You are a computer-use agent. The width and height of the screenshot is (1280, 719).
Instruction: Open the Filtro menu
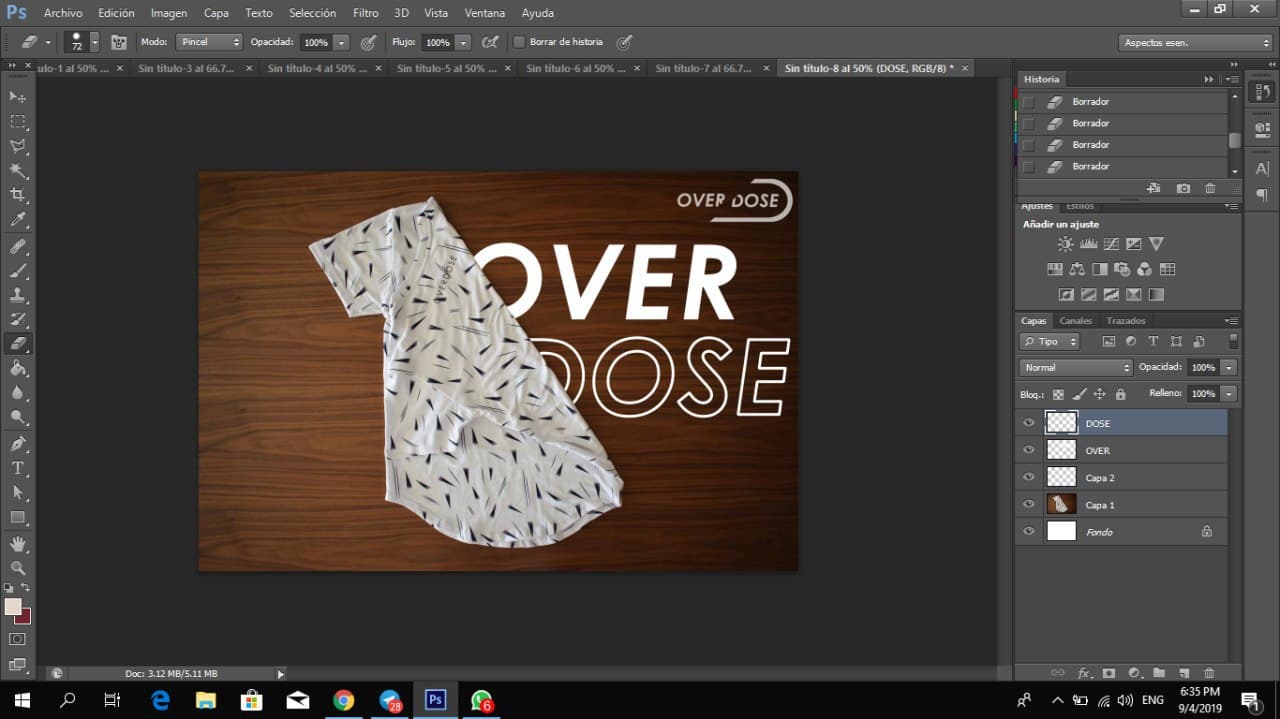tap(365, 13)
